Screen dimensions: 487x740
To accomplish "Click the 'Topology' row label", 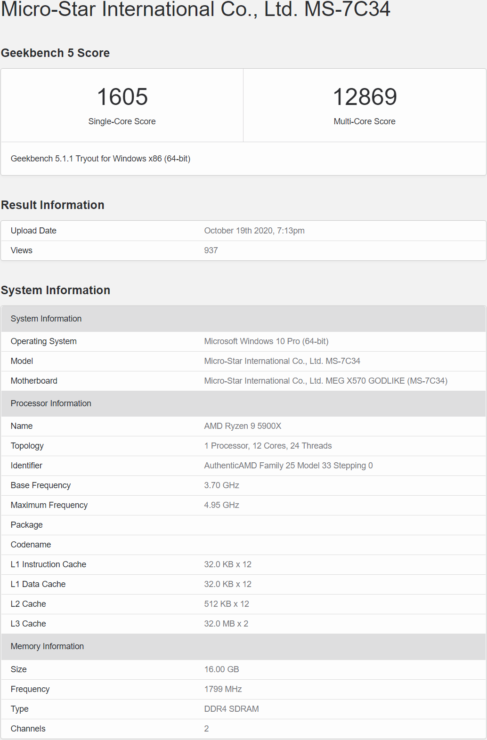I will click(x=27, y=446).
